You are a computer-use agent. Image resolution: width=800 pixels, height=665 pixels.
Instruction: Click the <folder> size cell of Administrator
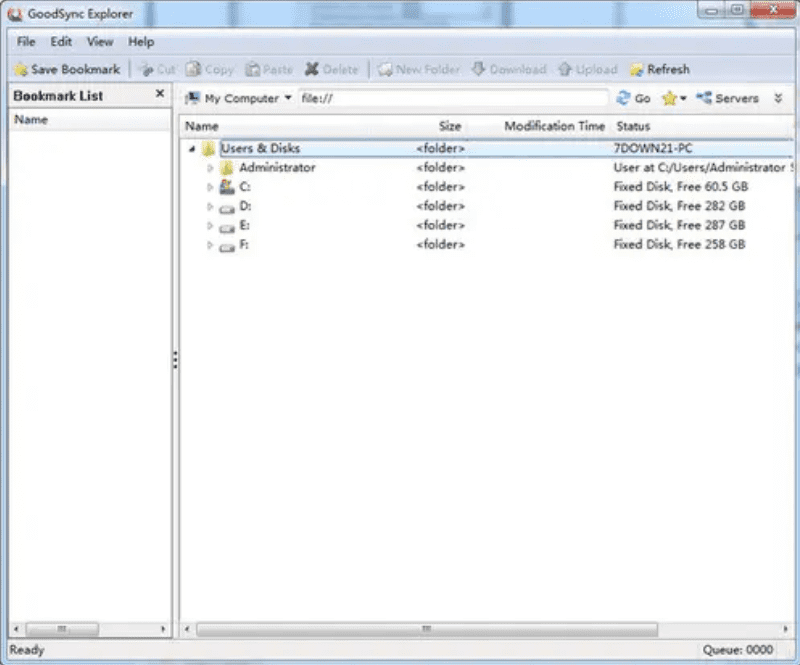click(440, 168)
